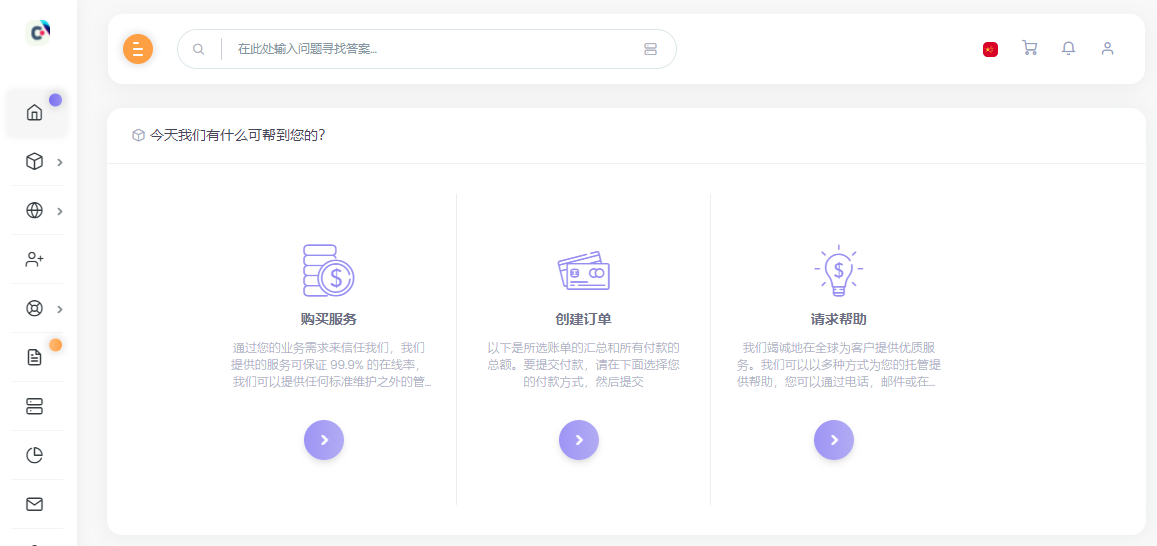Screen dimensions: 1157x546
Task: Open the user account profile icon
Action: 1107,48
